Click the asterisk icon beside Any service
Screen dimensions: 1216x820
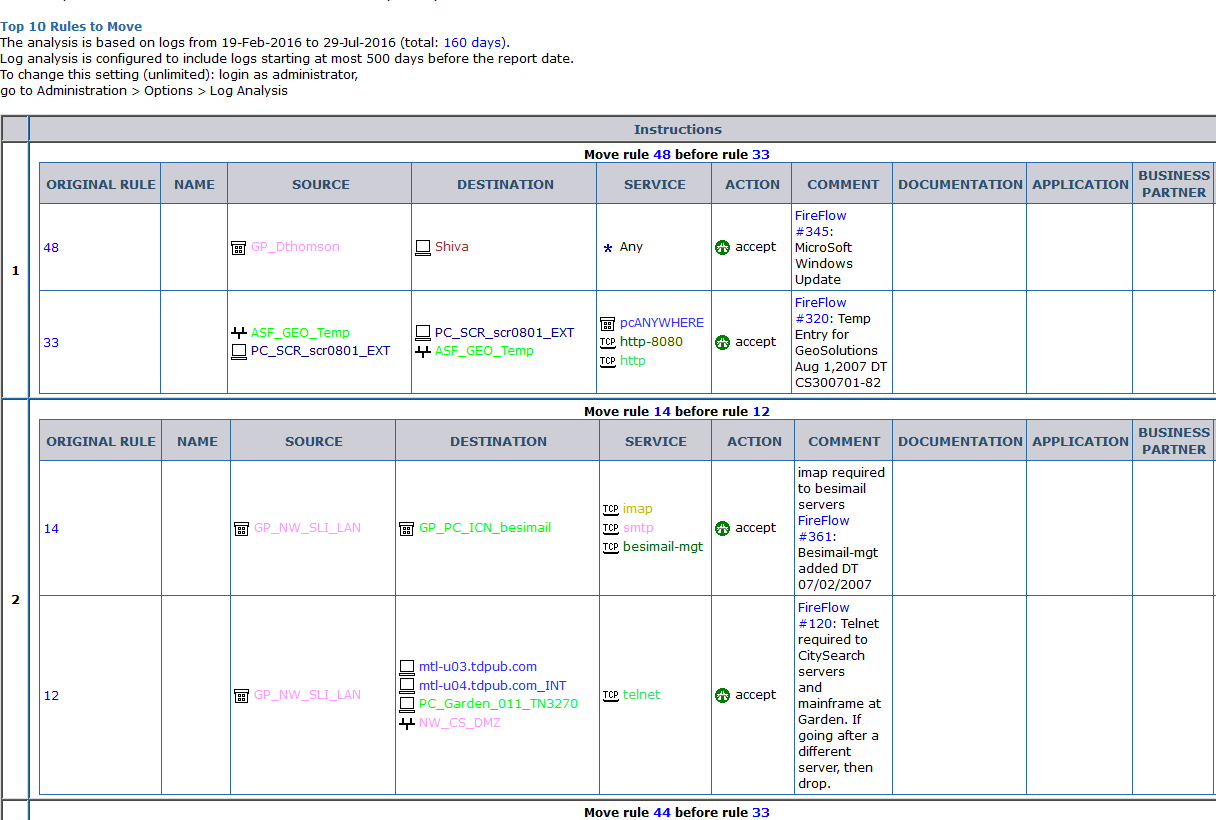[607, 248]
